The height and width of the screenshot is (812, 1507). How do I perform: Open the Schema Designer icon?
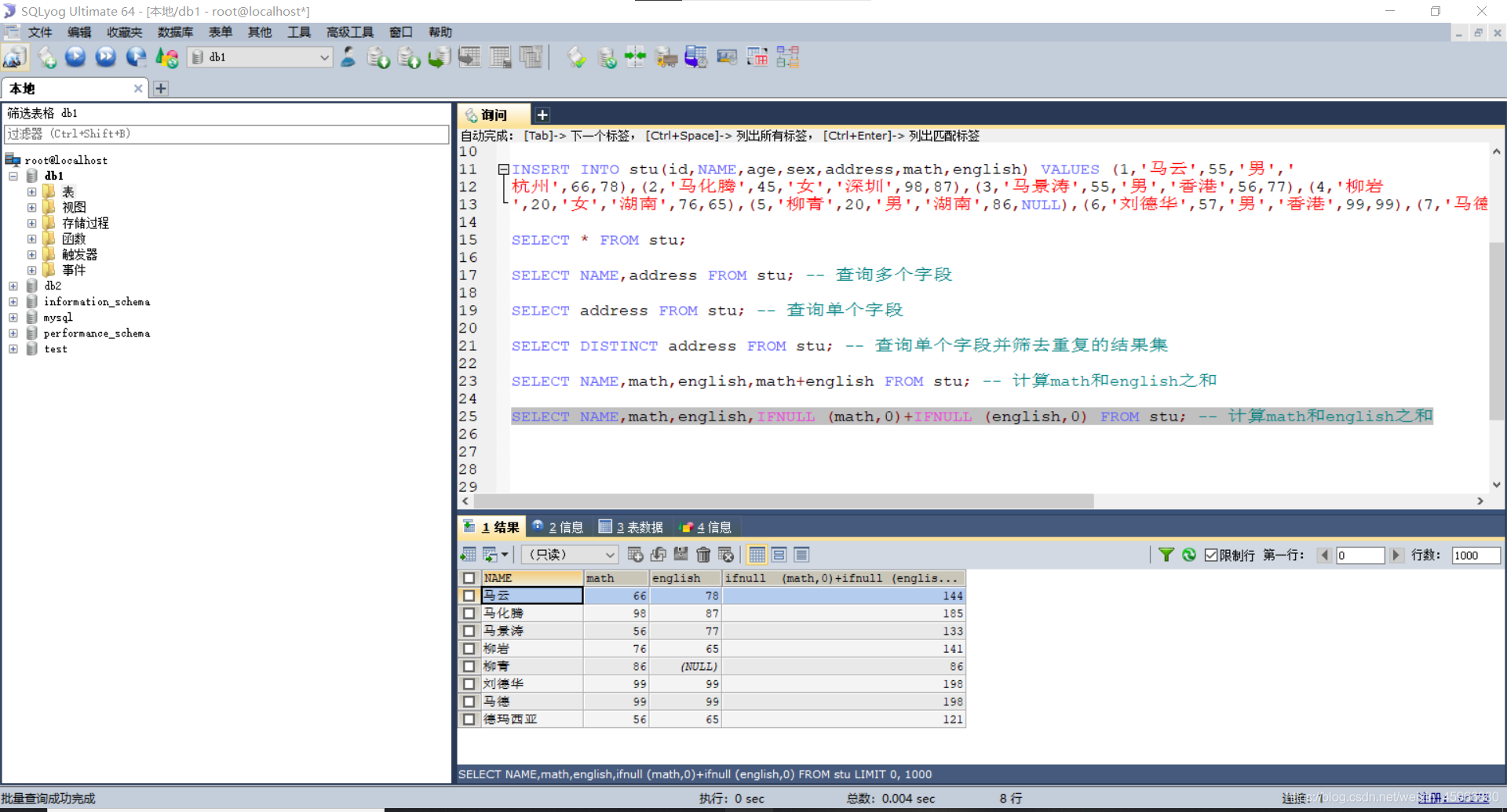(787, 57)
